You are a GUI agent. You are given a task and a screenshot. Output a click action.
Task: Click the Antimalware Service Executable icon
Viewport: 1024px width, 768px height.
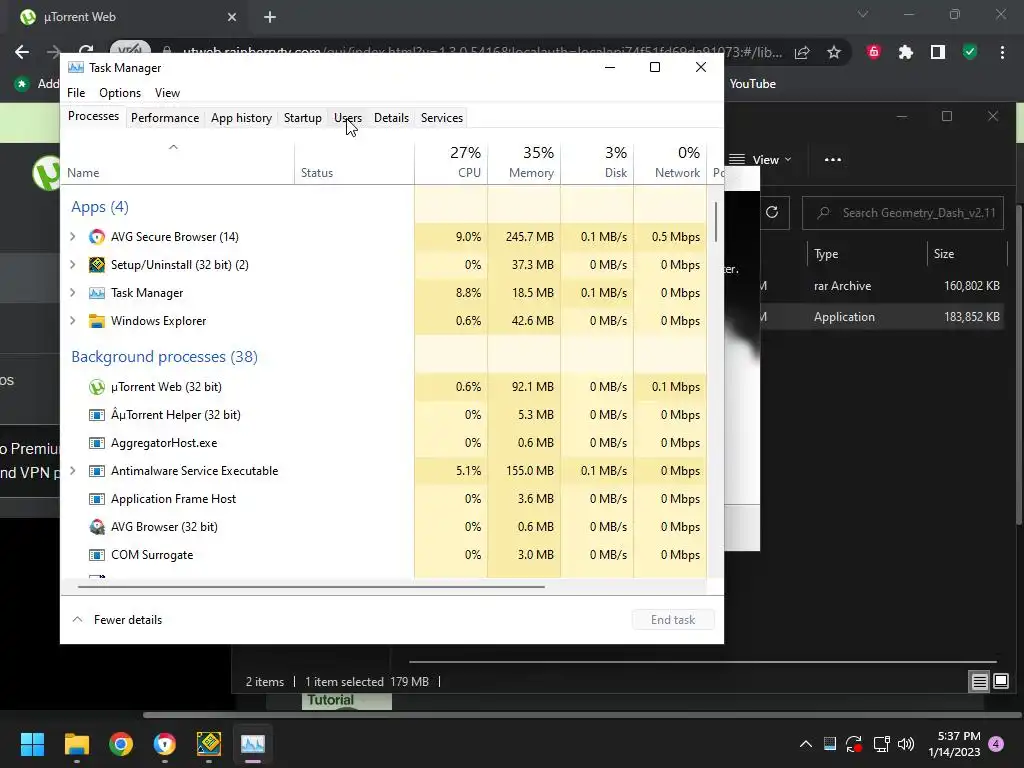[97, 472]
